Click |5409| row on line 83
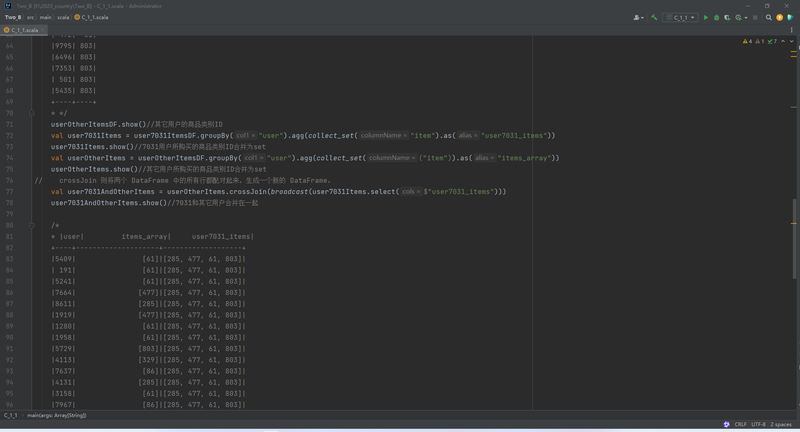Image resolution: width=800 pixels, height=432 pixels. point(148,259)
